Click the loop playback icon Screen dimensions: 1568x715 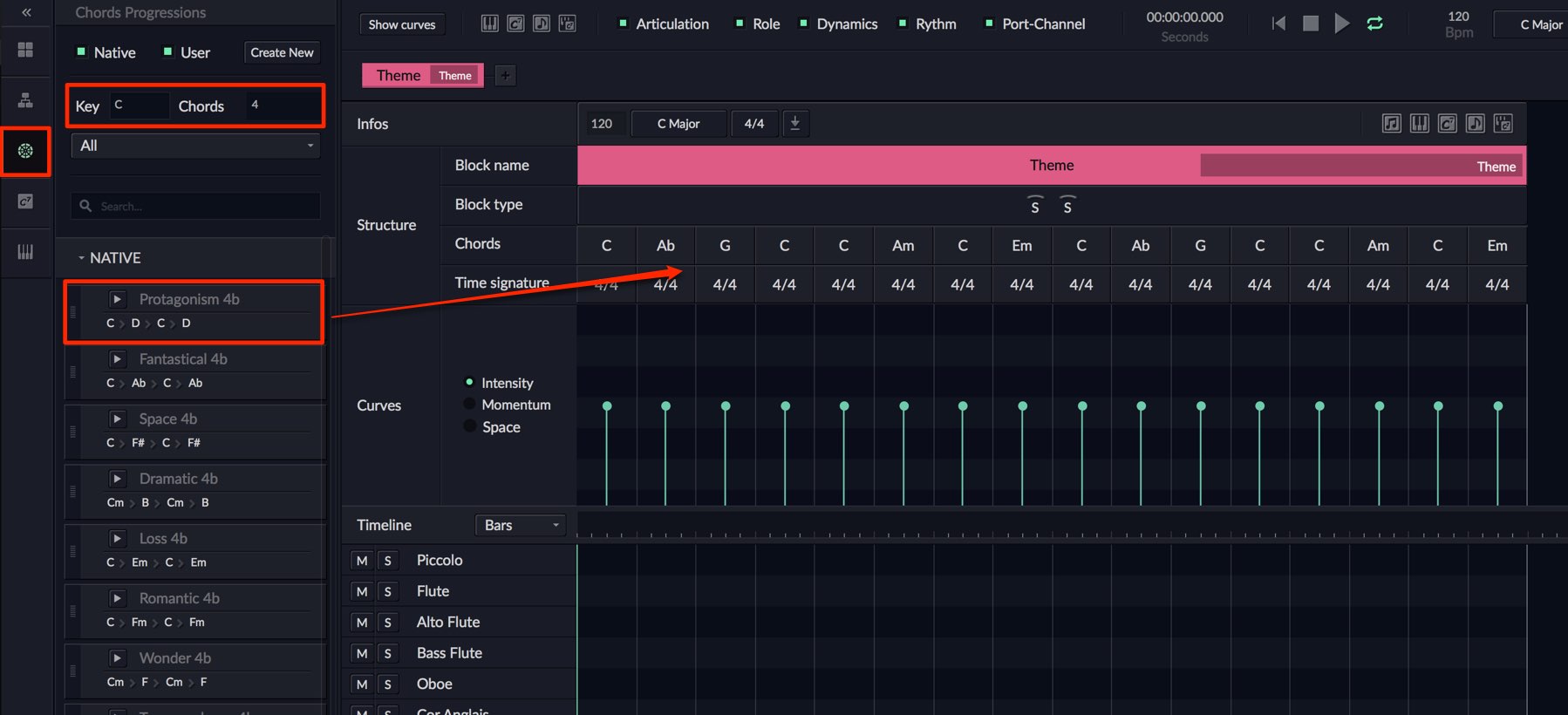pos(1374,24)
